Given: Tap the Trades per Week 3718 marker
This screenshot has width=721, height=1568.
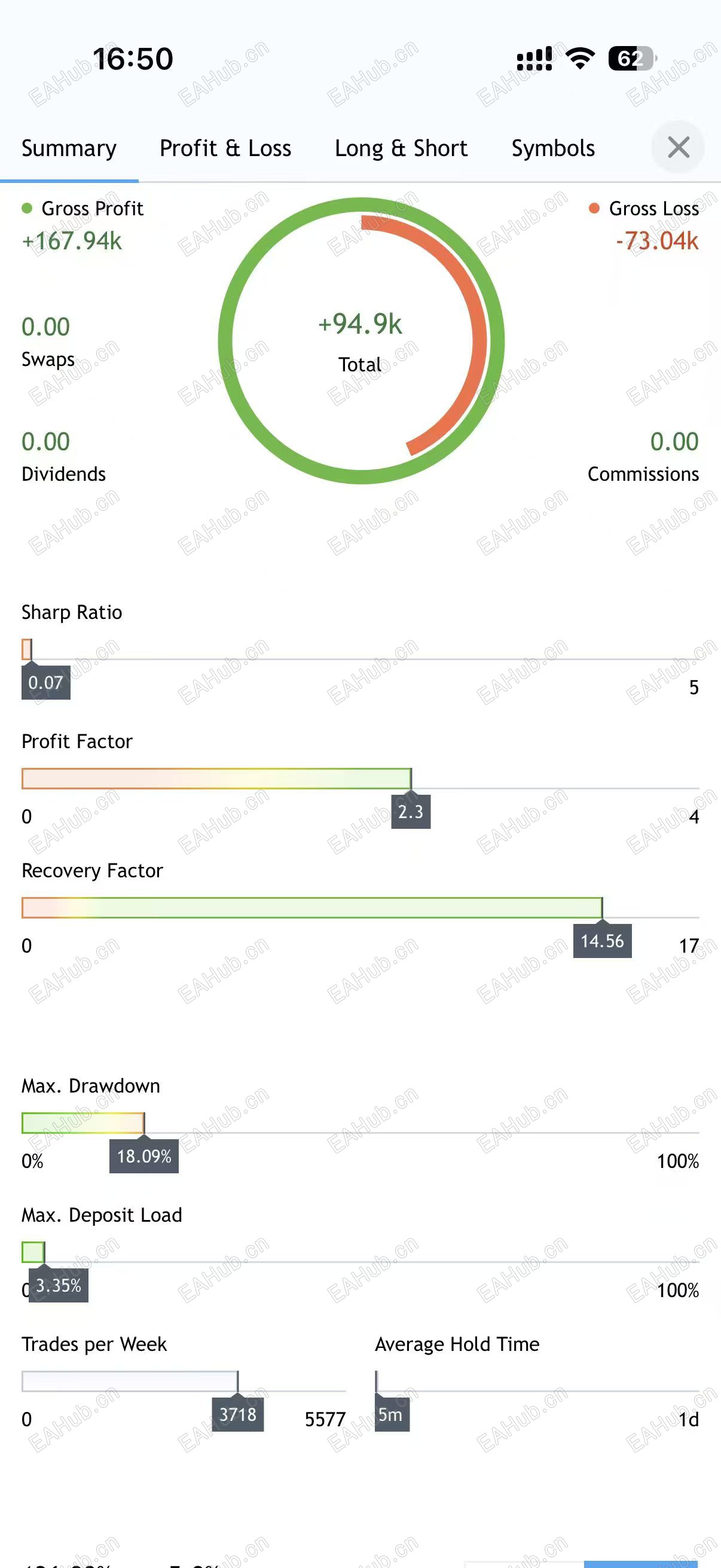Looking at the screenshot, I should coord(238,1414).
